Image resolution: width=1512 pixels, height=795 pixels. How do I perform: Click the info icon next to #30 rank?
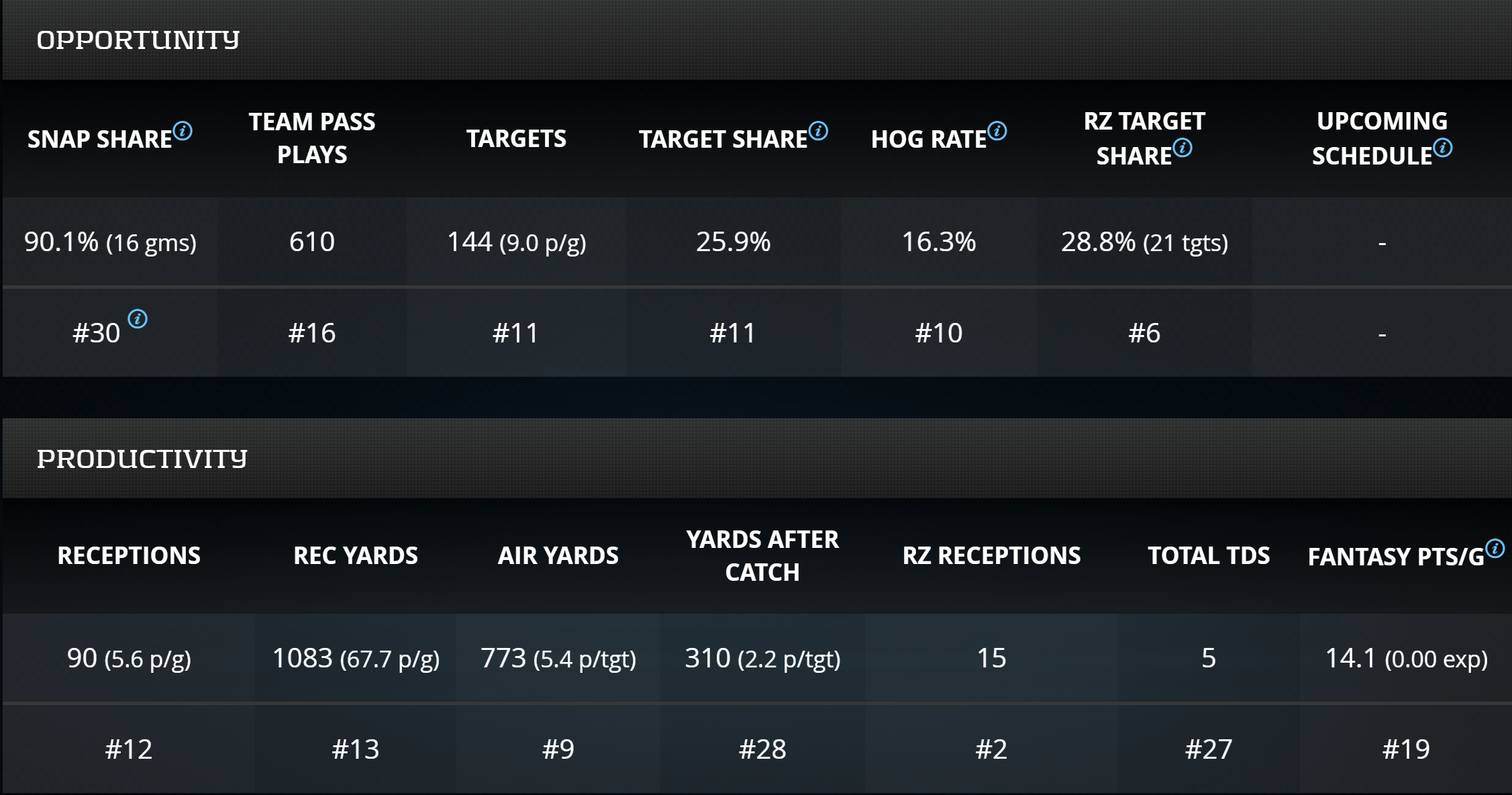click(x=138, y=319)
